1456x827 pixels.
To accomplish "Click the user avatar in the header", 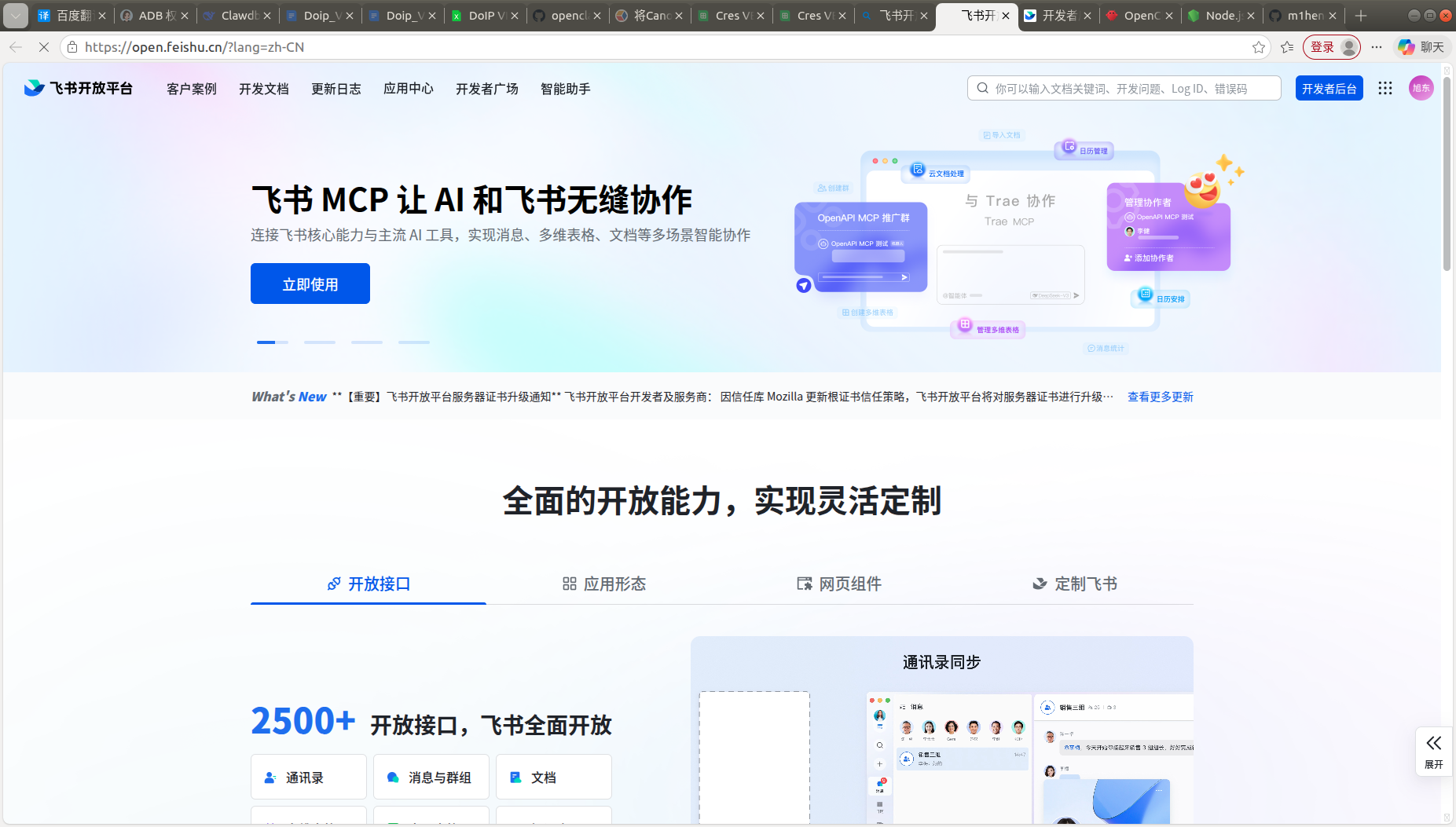I will coord(1421,88).
